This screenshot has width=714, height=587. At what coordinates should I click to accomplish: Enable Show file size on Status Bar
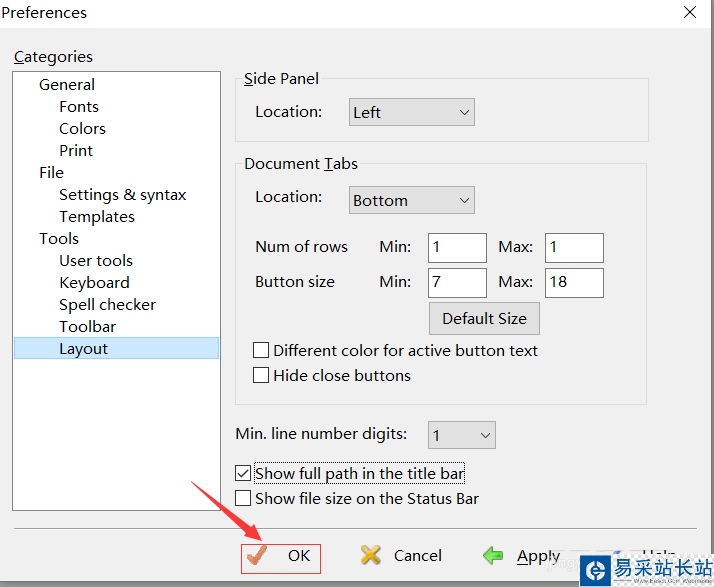[243, 498]
